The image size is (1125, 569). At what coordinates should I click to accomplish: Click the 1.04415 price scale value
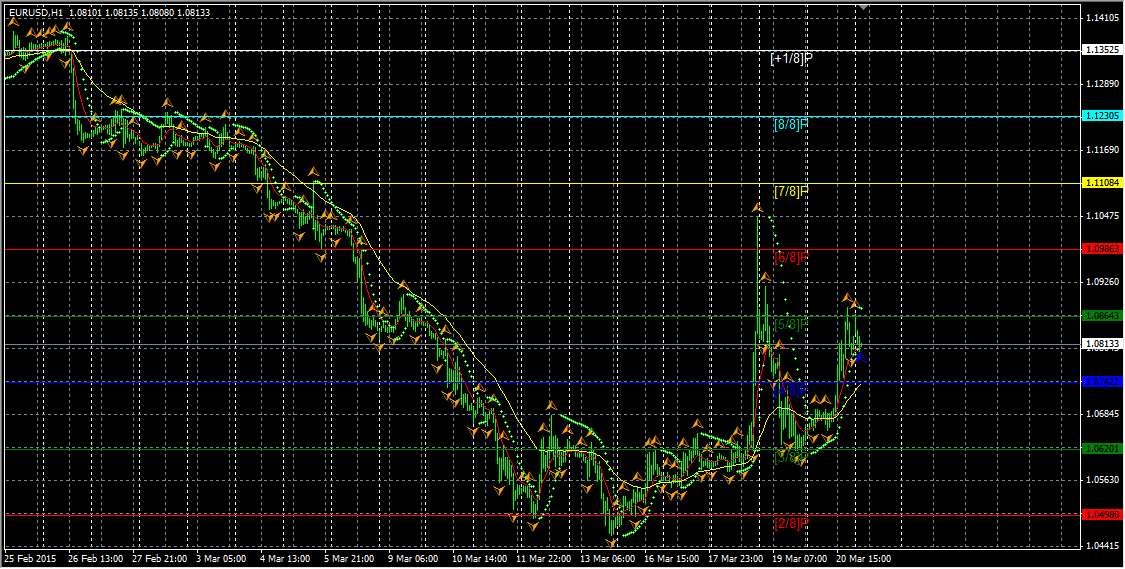point(1102,546)
